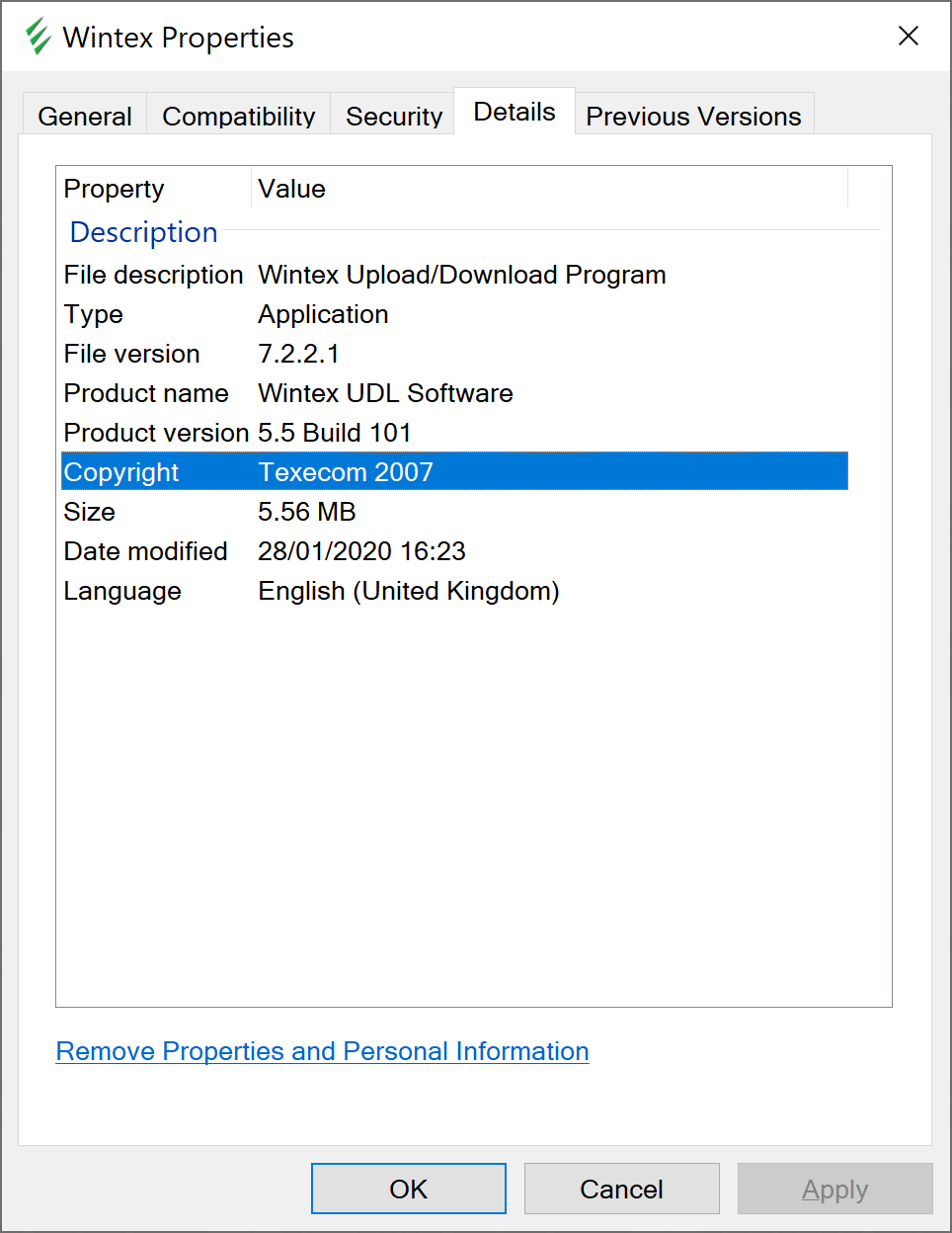Click the Cancel button
Screen dimensions: 952x1233
click(x=621, y=1189)
